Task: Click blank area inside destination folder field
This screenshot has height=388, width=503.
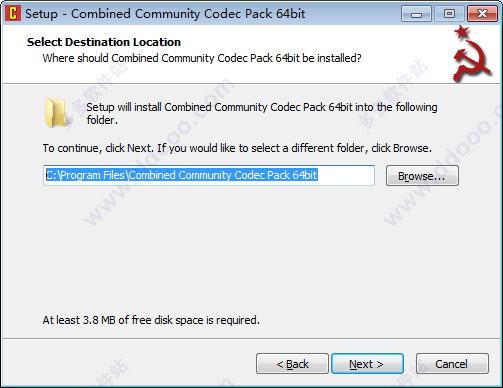Action: click(346, 175)
